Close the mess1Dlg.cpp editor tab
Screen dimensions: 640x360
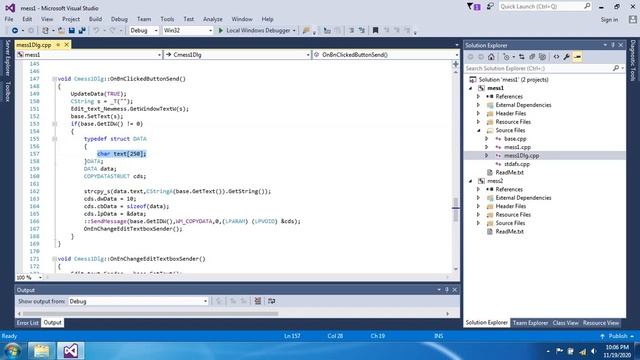(67, 45)
